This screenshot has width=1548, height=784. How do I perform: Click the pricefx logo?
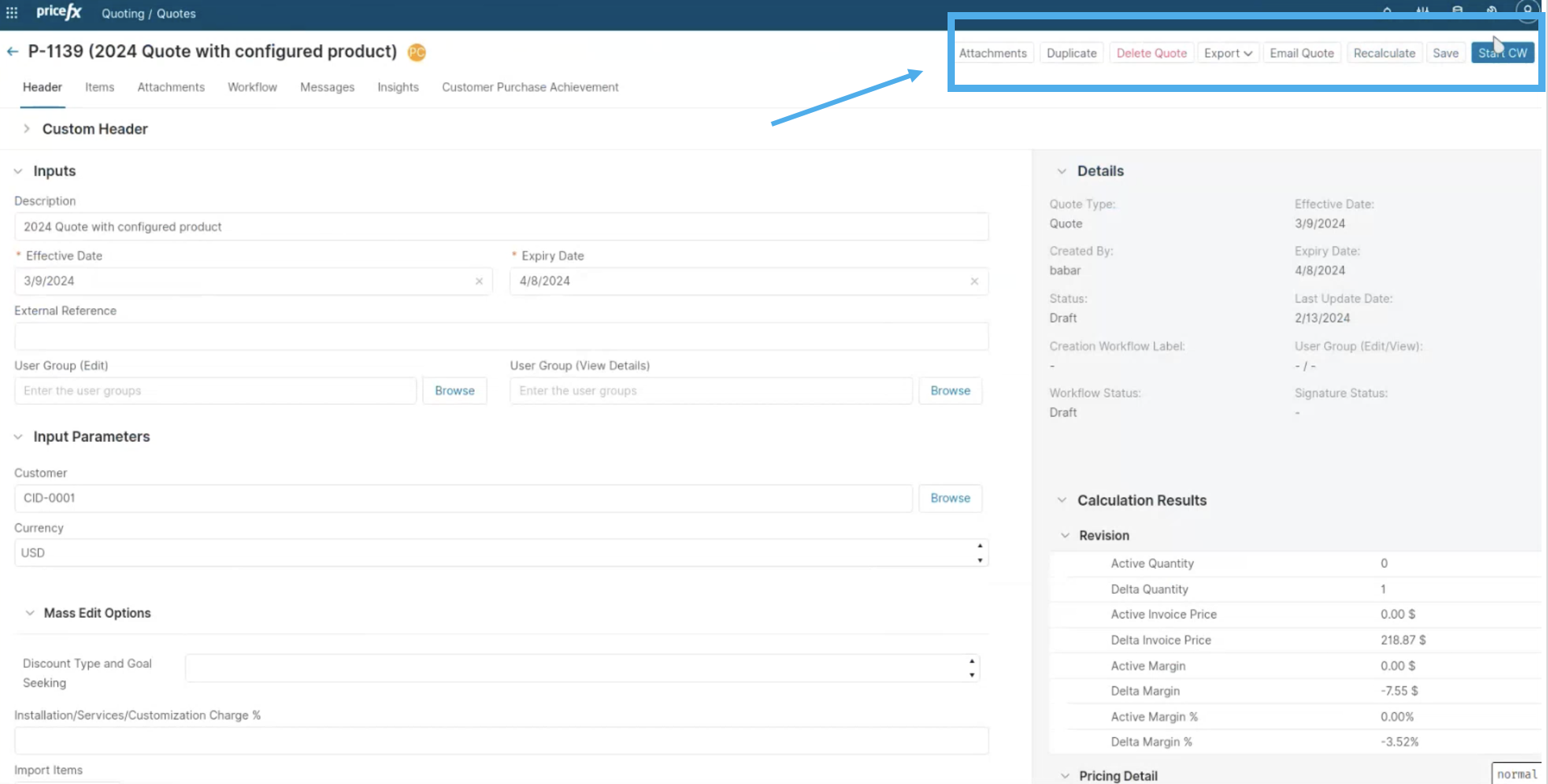(59, 12)
